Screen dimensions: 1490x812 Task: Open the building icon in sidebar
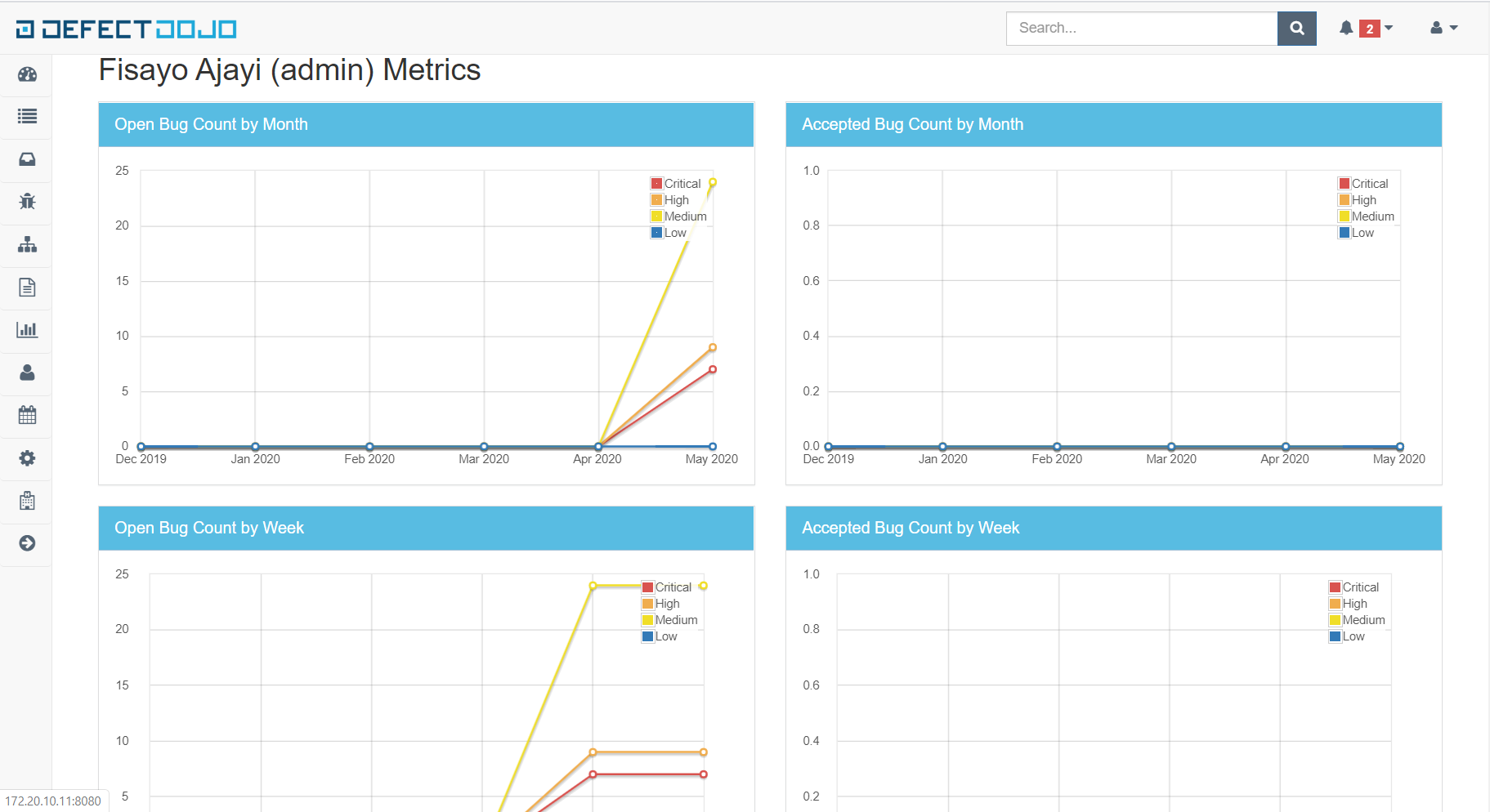pyautogui.click(x=27, y=501)
